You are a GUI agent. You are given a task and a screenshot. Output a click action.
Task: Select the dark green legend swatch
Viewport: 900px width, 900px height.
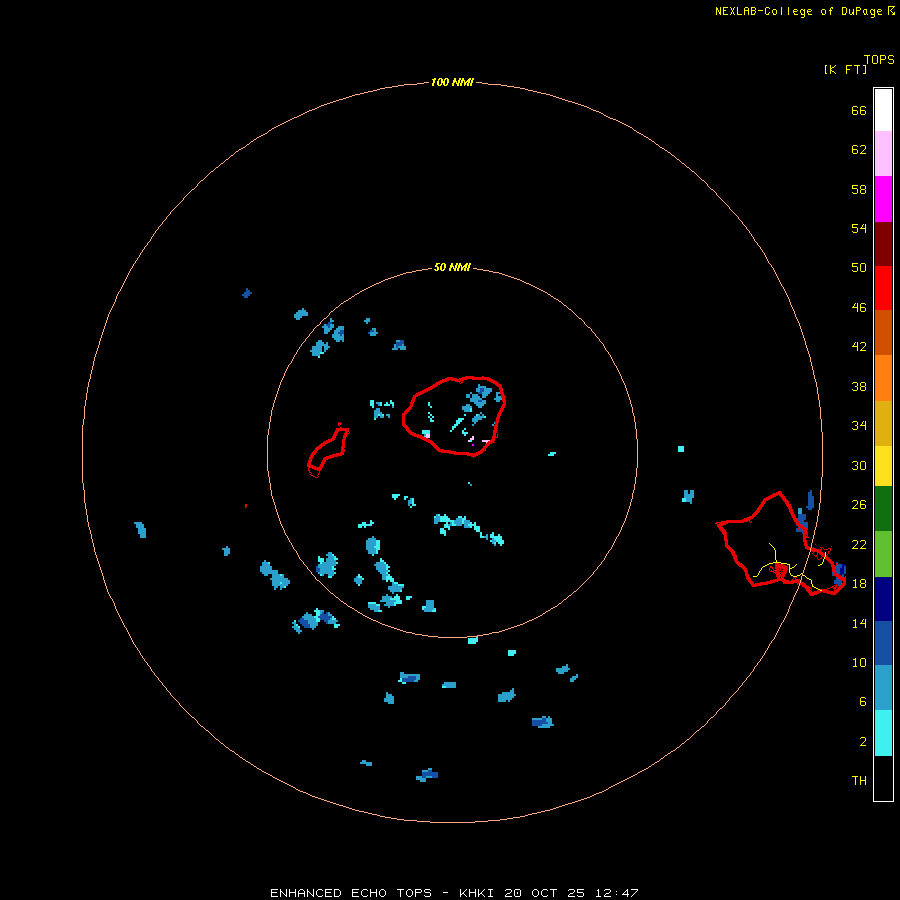(x=883, y=509)
